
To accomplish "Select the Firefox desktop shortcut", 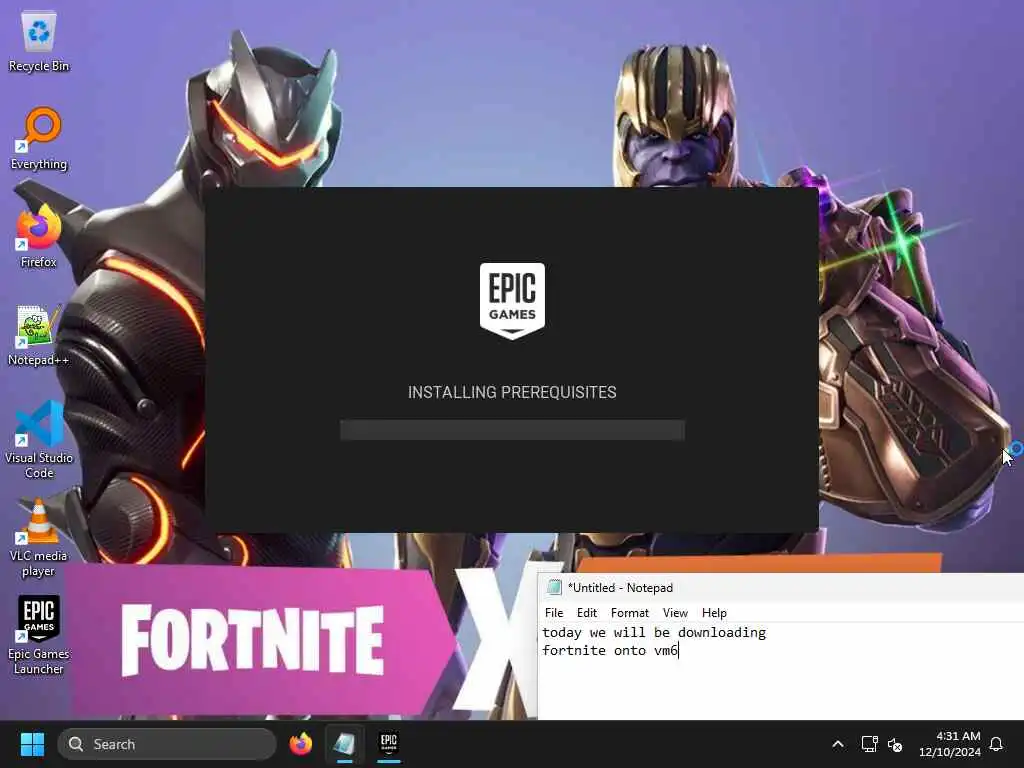I will coord(39,236).
